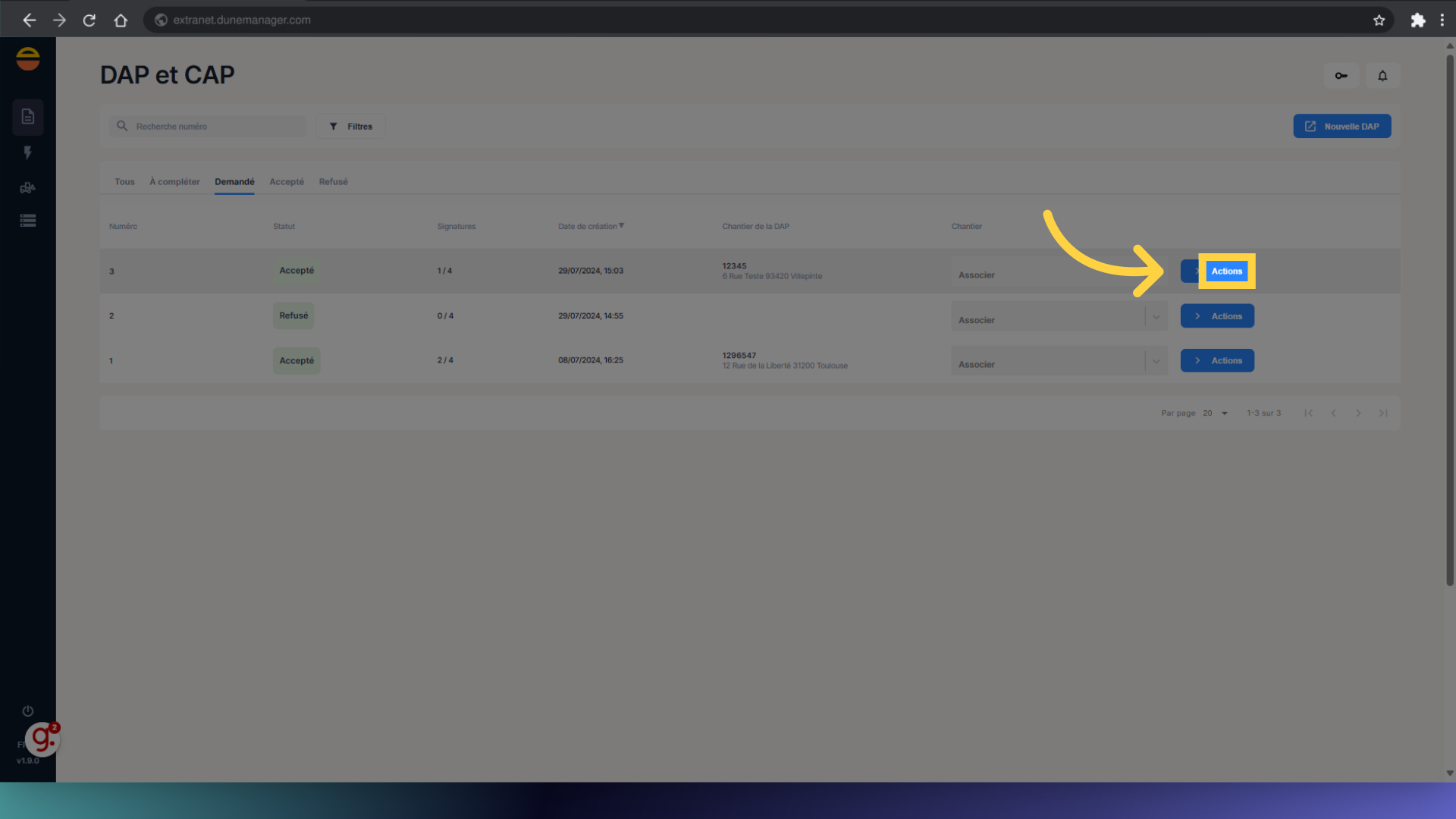
Task: Click the power logout icon
Action: tap(28, 711)
